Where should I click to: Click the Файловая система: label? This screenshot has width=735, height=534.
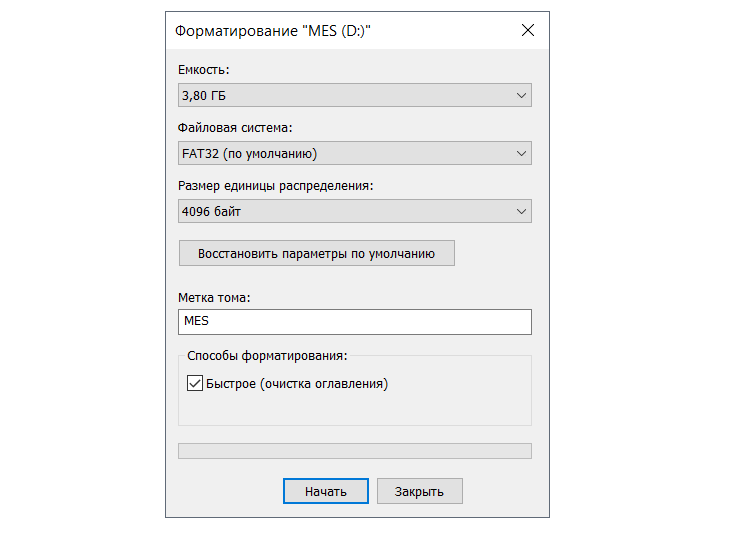point(235,128)
